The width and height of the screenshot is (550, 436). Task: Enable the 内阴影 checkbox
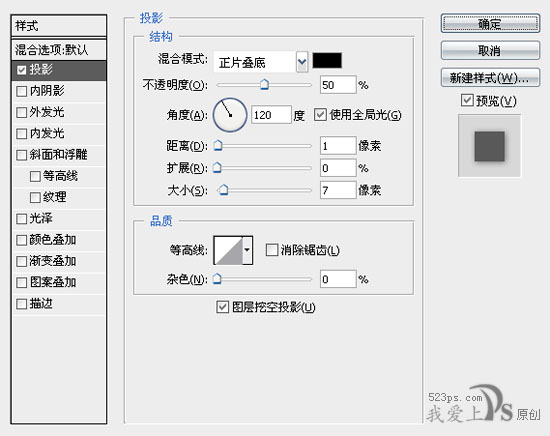pos(21,91)
